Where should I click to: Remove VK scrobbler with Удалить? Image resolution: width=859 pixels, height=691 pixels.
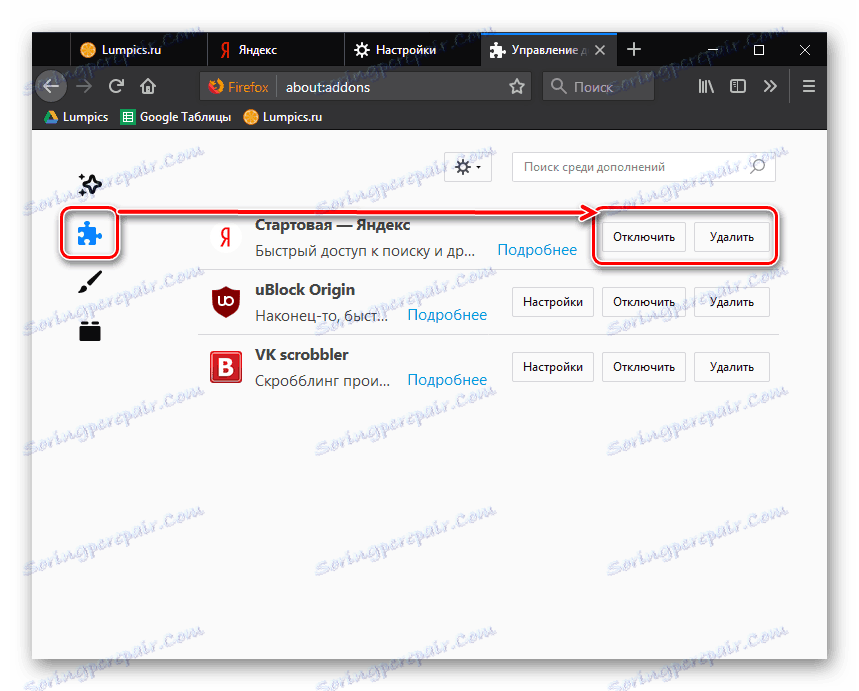tap(732, 367)
